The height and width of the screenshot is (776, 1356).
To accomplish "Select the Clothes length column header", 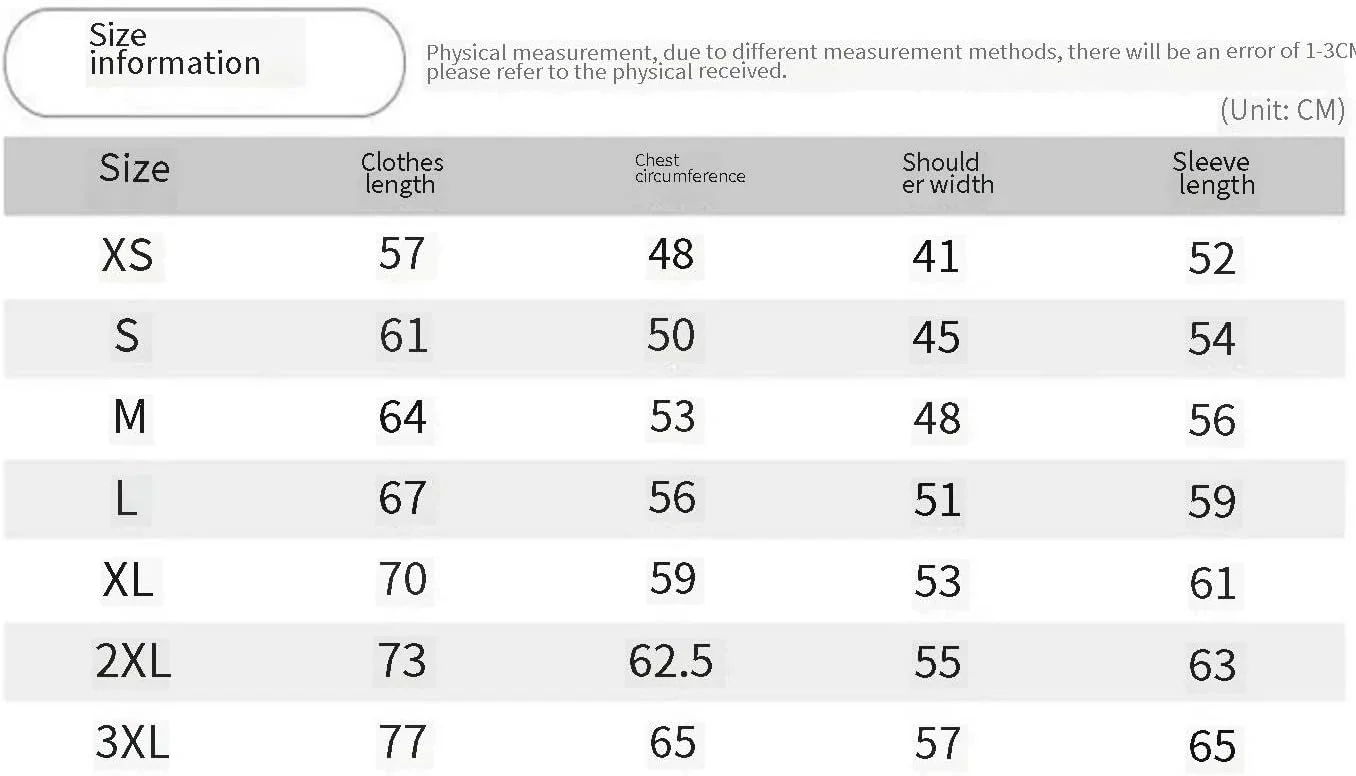I will tap(401, 173).
